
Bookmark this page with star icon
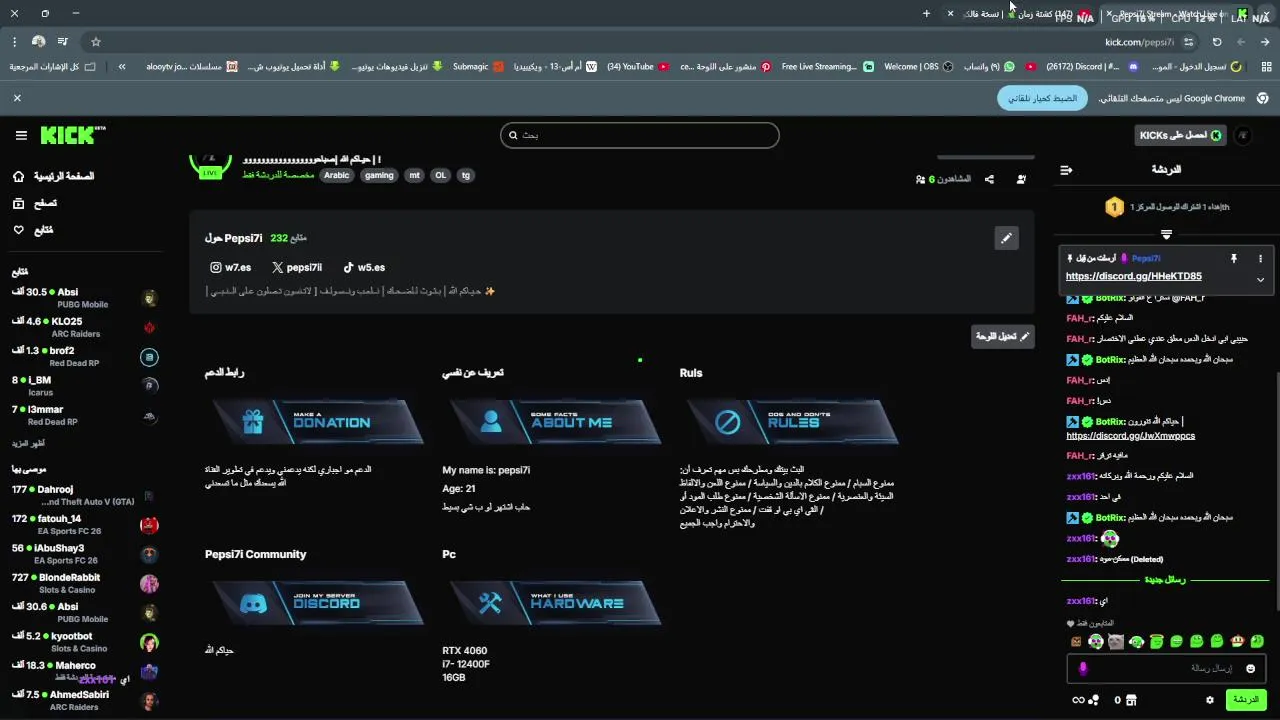point(96,42)
